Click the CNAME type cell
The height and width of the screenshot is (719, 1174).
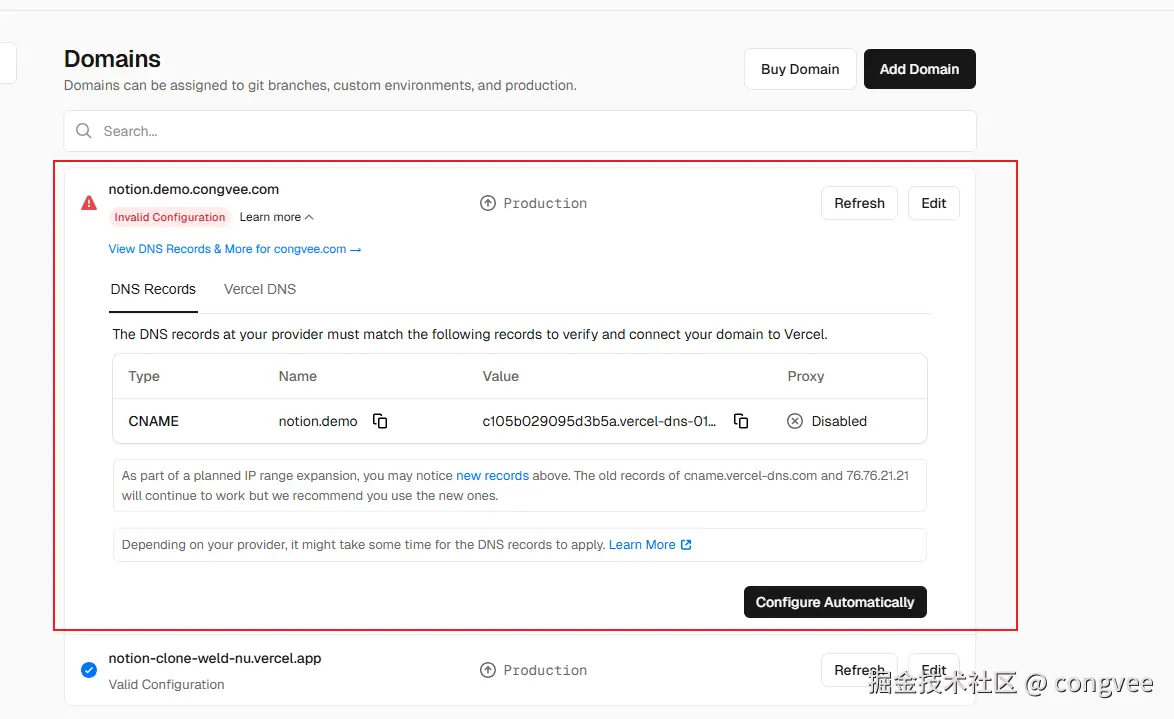(153, 421)
